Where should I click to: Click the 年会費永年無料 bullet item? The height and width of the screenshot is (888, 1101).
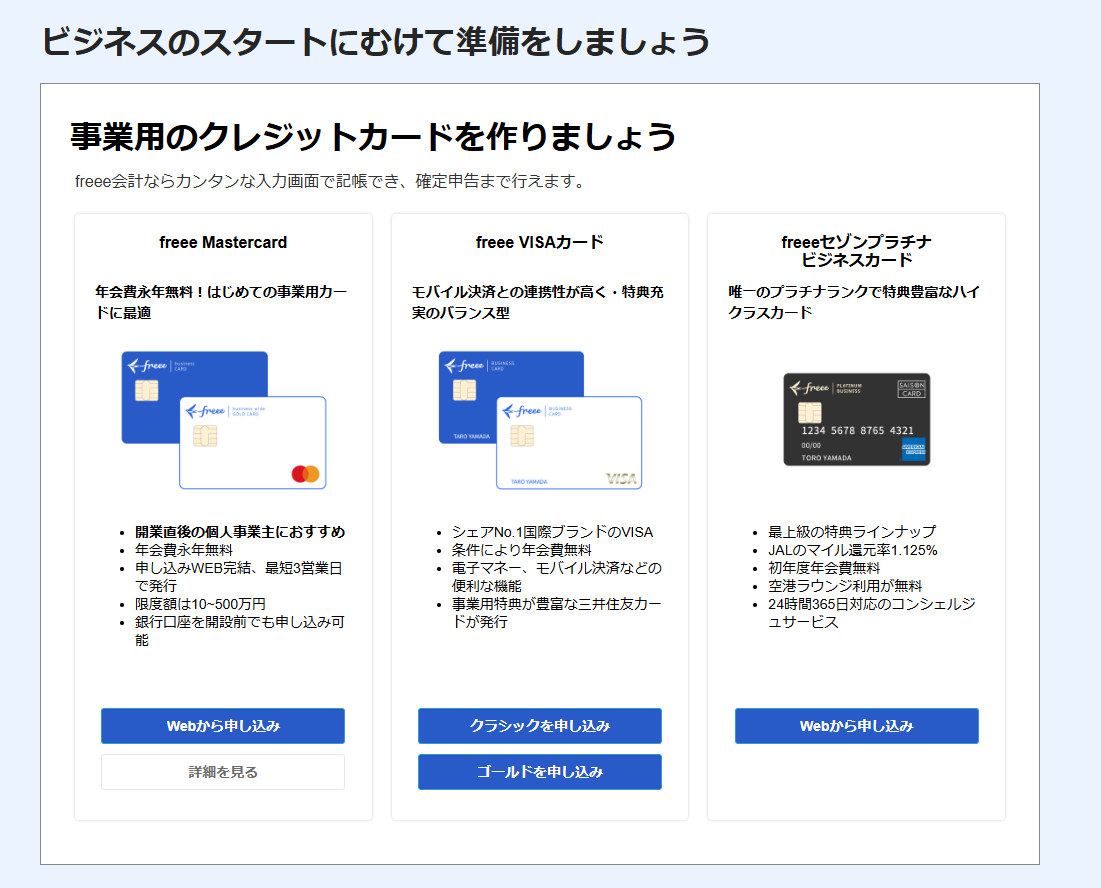[184, 550]
